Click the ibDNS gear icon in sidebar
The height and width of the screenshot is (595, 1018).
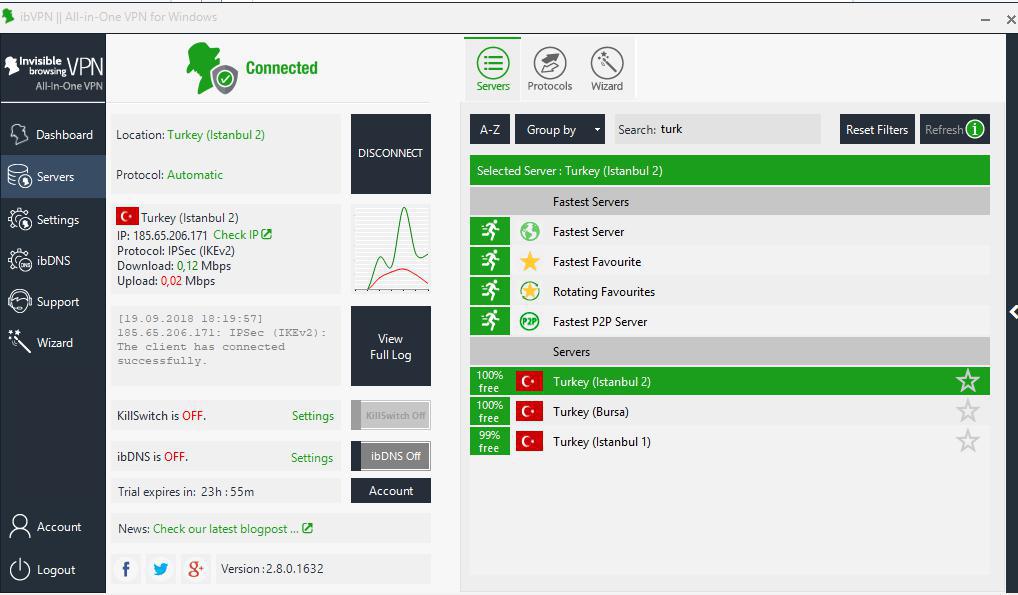tap(19, 260)
